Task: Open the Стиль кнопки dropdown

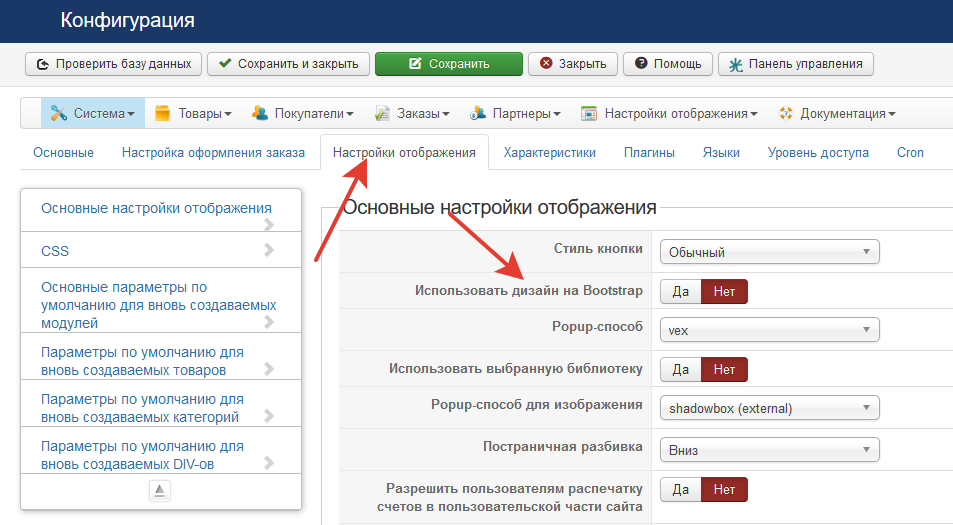Action: point(769,252)
